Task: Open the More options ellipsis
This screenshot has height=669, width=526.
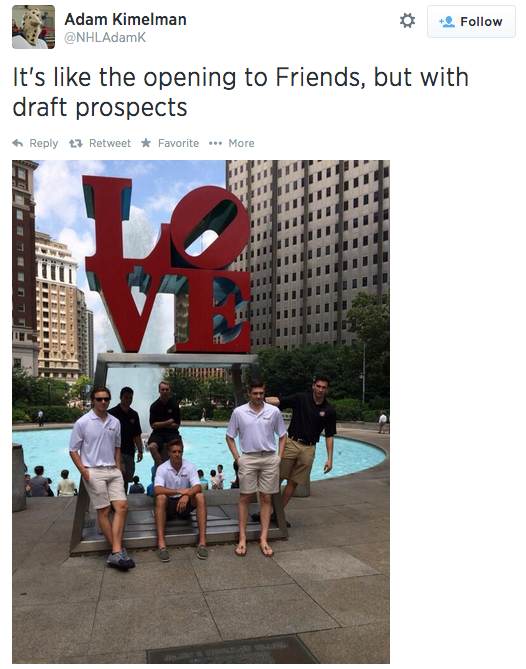Action: point(215,143)
